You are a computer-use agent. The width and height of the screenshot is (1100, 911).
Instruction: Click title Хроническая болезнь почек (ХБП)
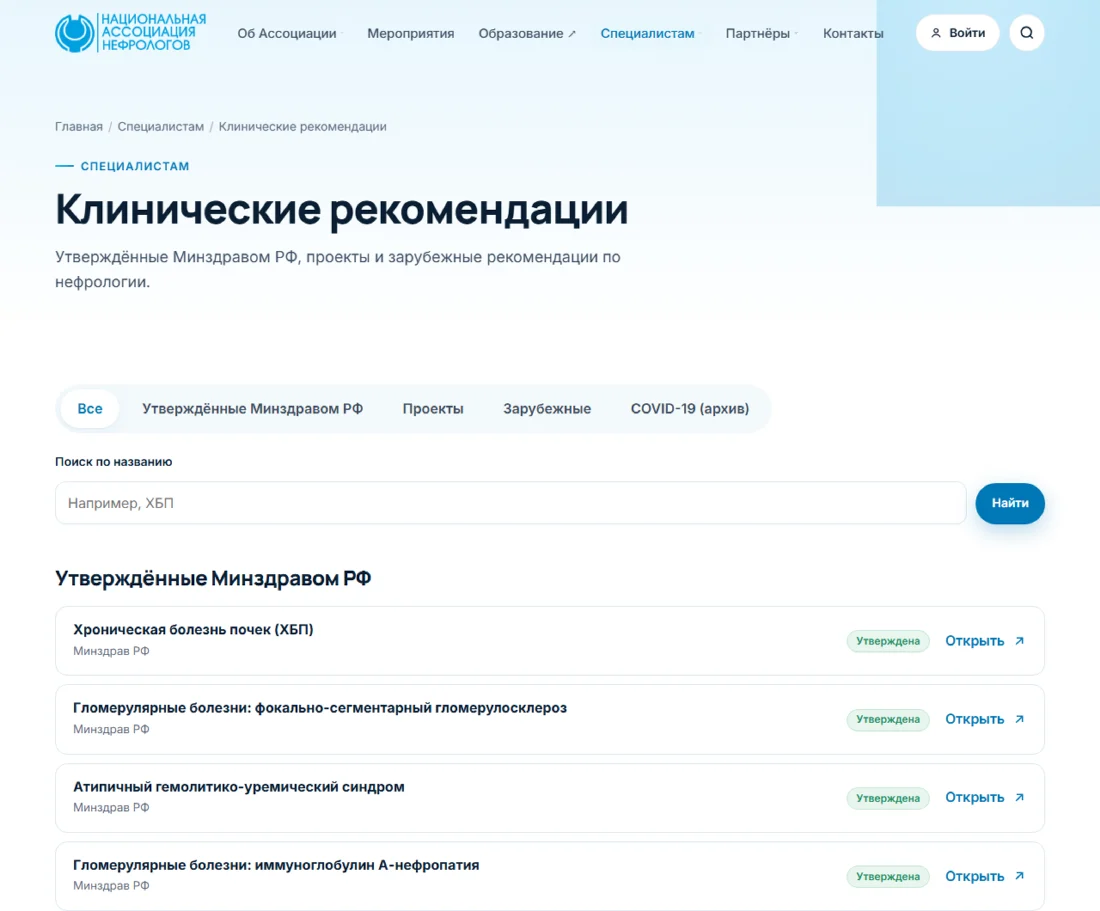point(193,630)
